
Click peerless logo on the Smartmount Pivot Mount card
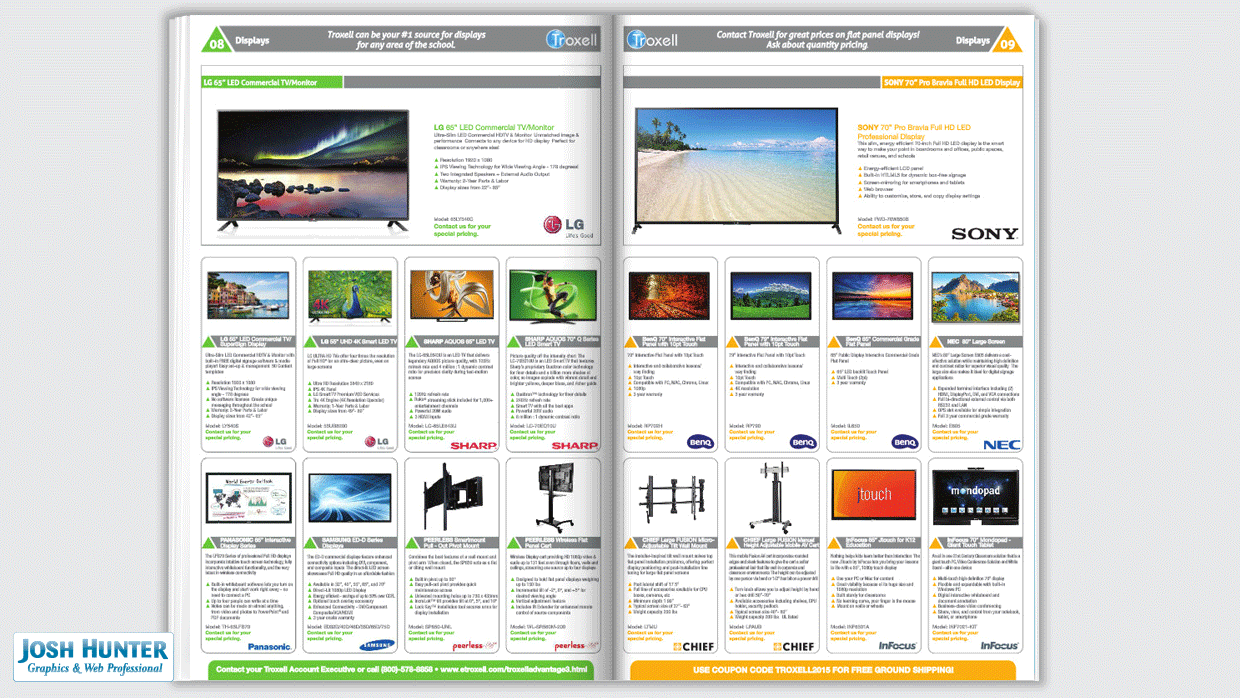coord(476,646)
